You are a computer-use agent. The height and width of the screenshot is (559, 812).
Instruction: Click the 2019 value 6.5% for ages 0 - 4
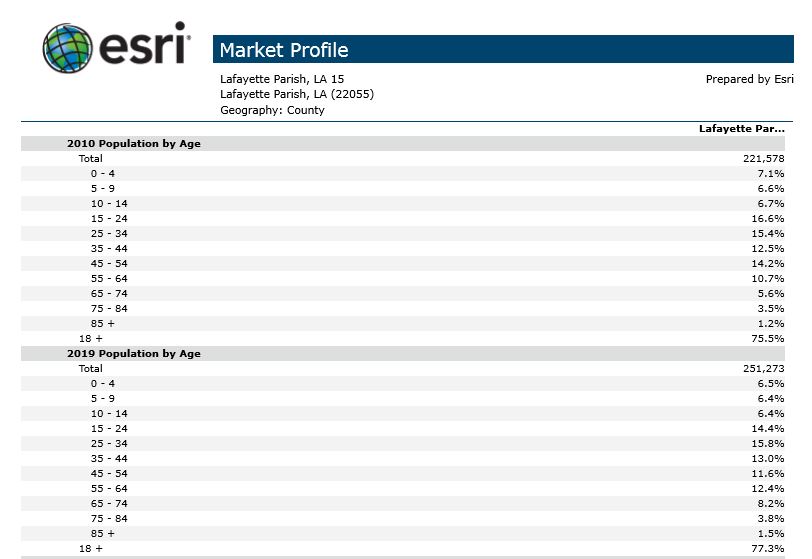[771, 384]
